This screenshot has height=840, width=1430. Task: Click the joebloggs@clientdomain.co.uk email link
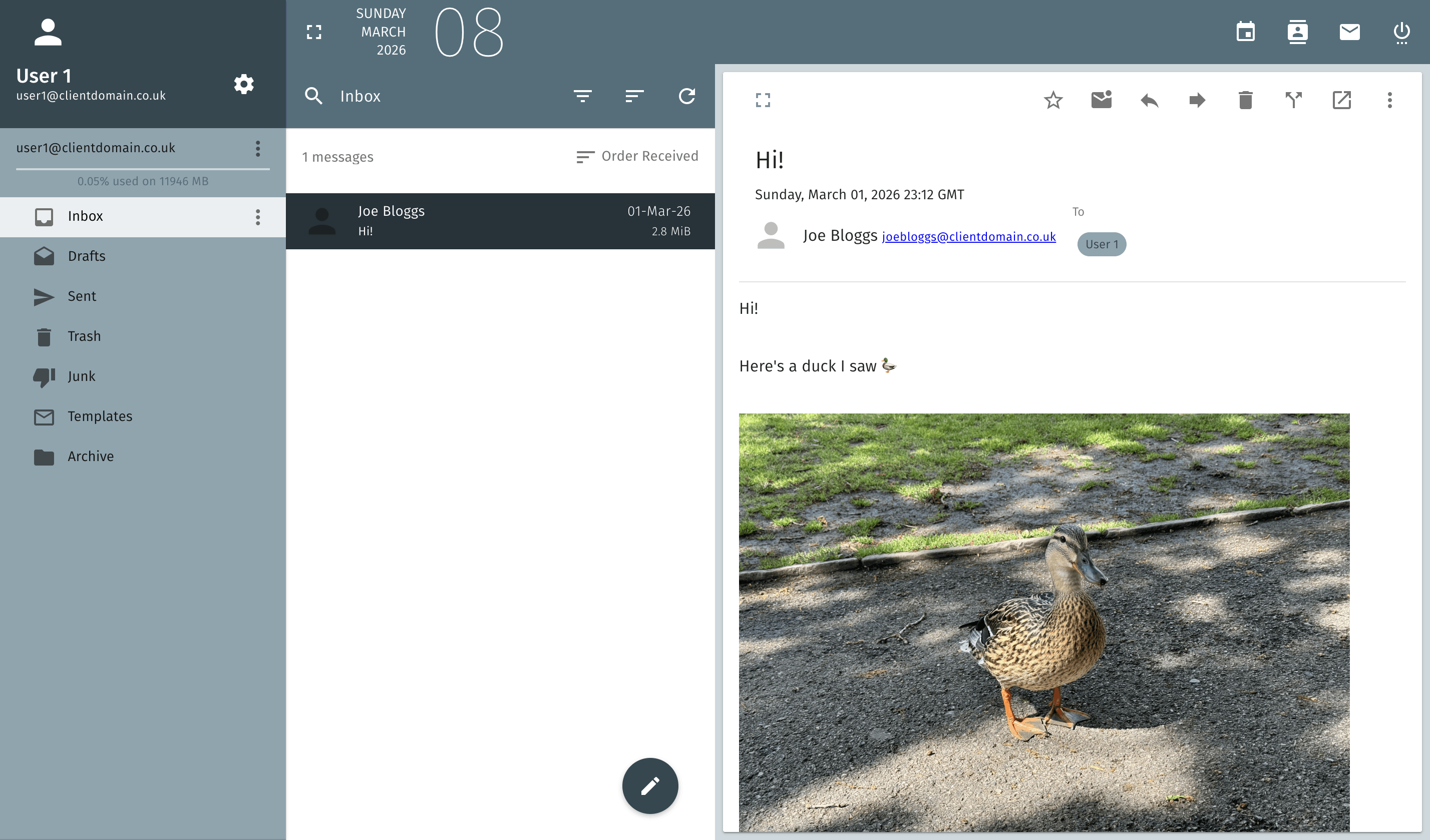point(969,236)
